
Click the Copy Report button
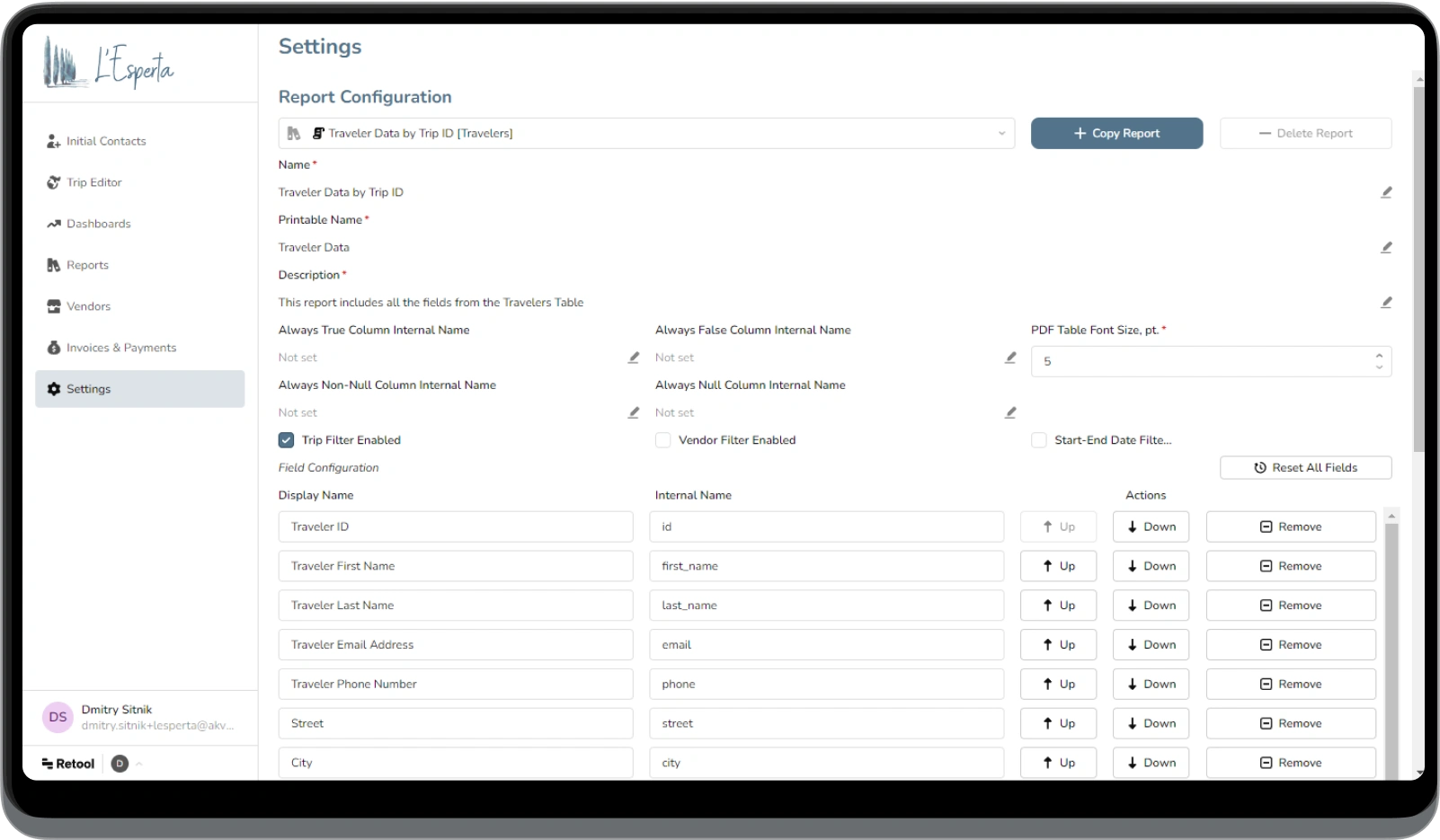click(x=1116, y=133)
